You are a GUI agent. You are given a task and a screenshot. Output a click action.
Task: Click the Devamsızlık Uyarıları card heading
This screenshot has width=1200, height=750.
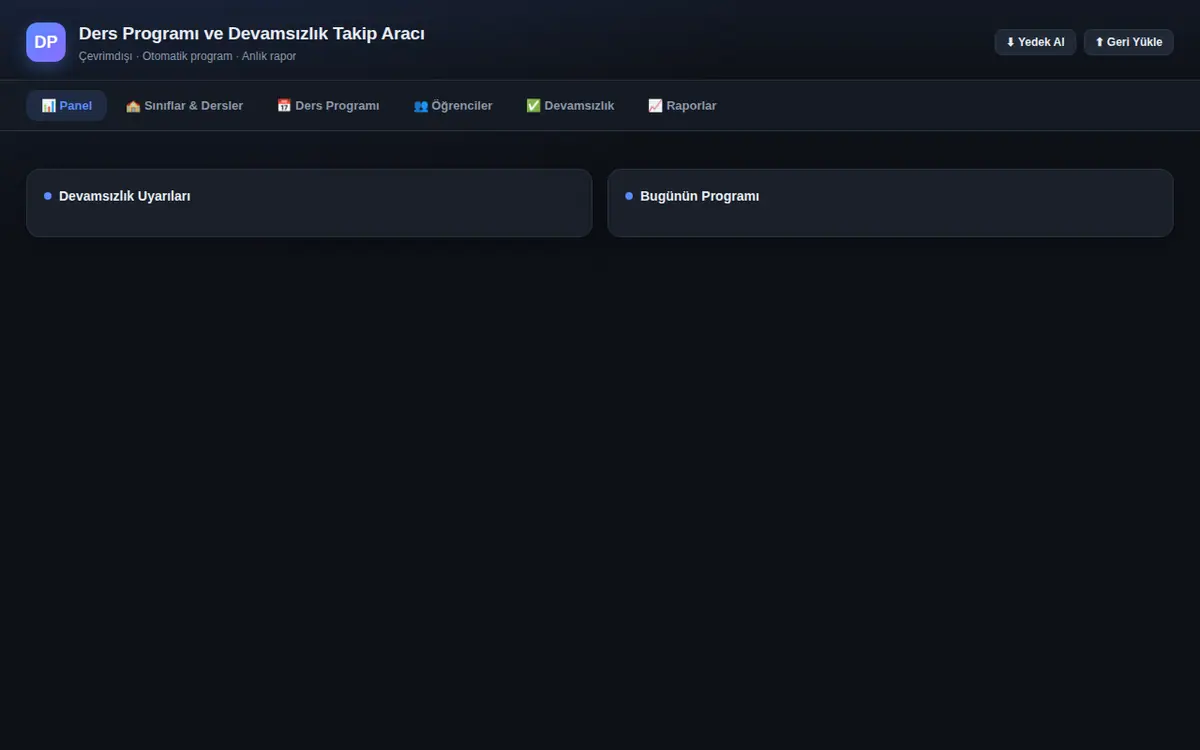pyautogui.click(x=125, y=196)
